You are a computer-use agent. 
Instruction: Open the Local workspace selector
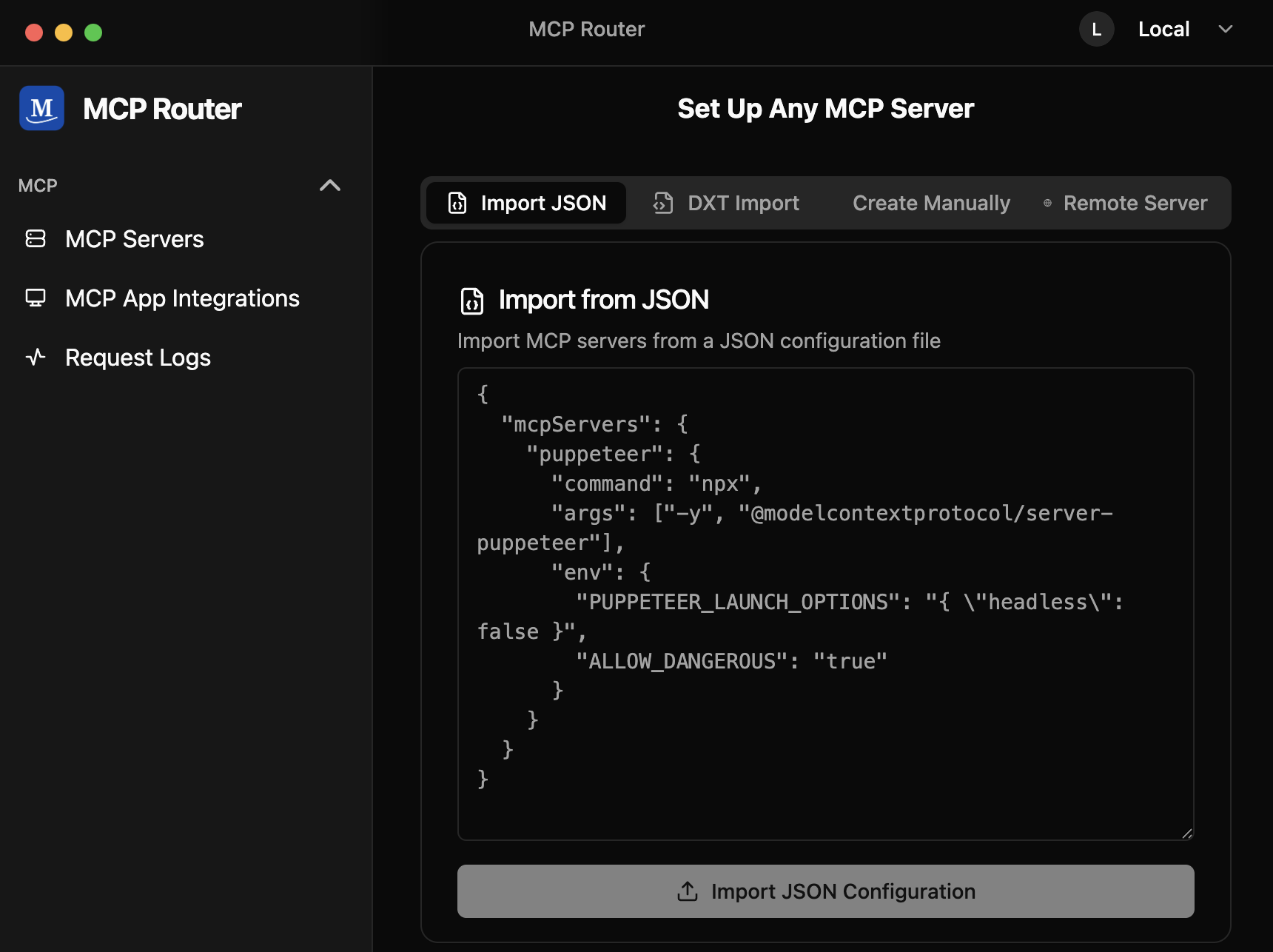click(1163, 30)
